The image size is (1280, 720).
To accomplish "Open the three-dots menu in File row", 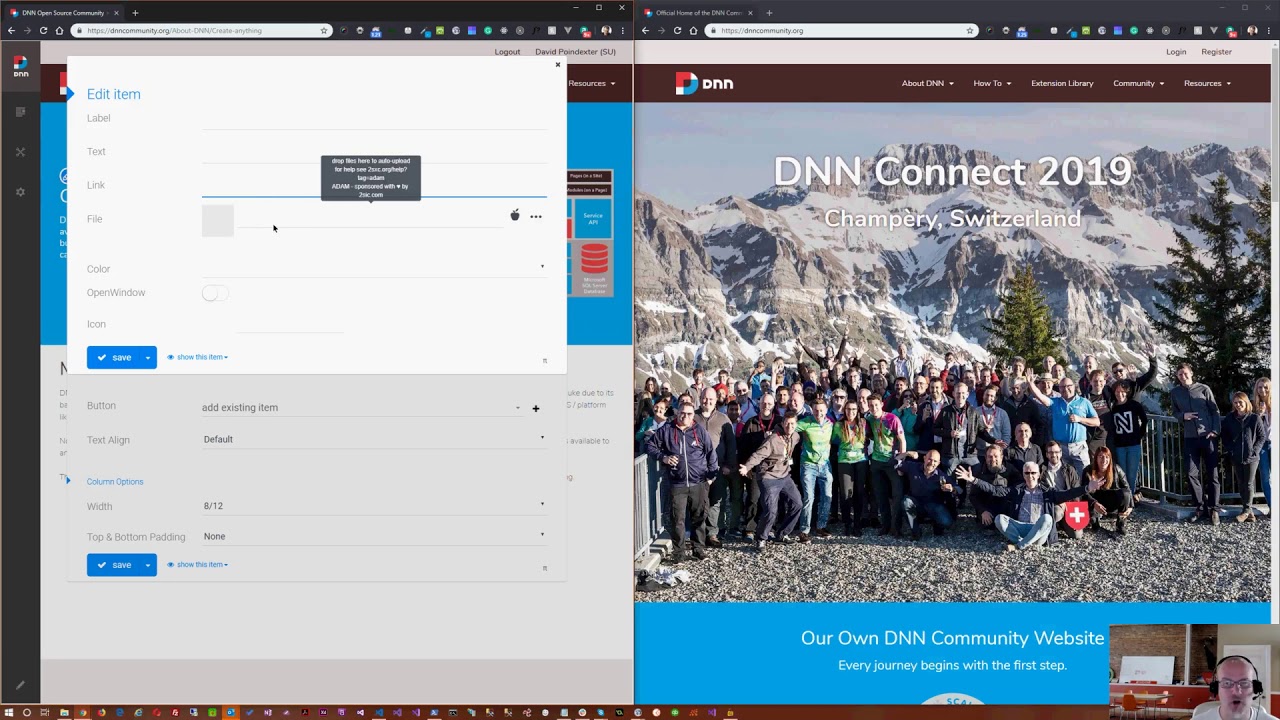I will (536, 216).
